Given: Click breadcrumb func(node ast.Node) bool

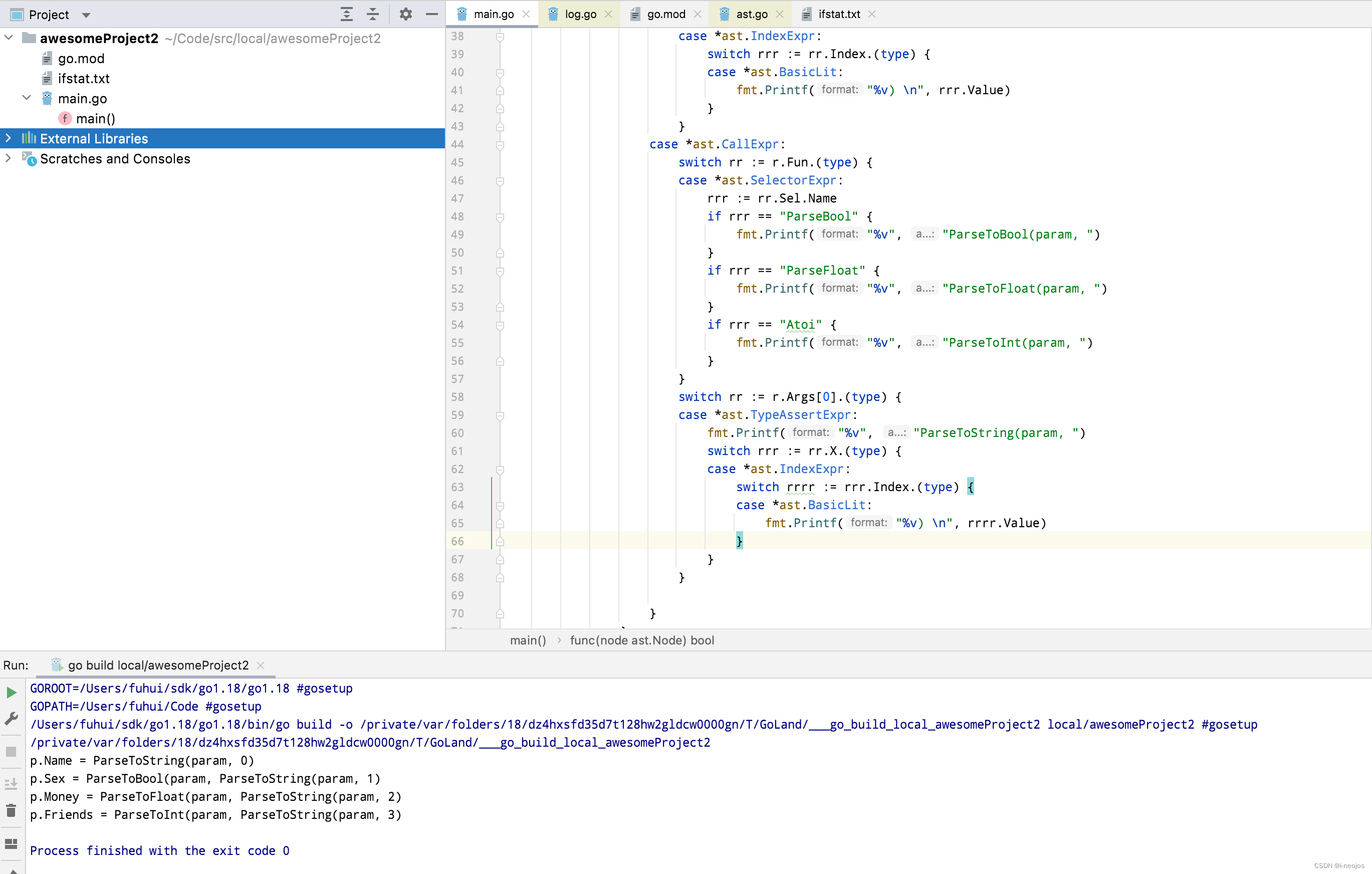Looking at the screenshot, I should (x=641, y=640).
